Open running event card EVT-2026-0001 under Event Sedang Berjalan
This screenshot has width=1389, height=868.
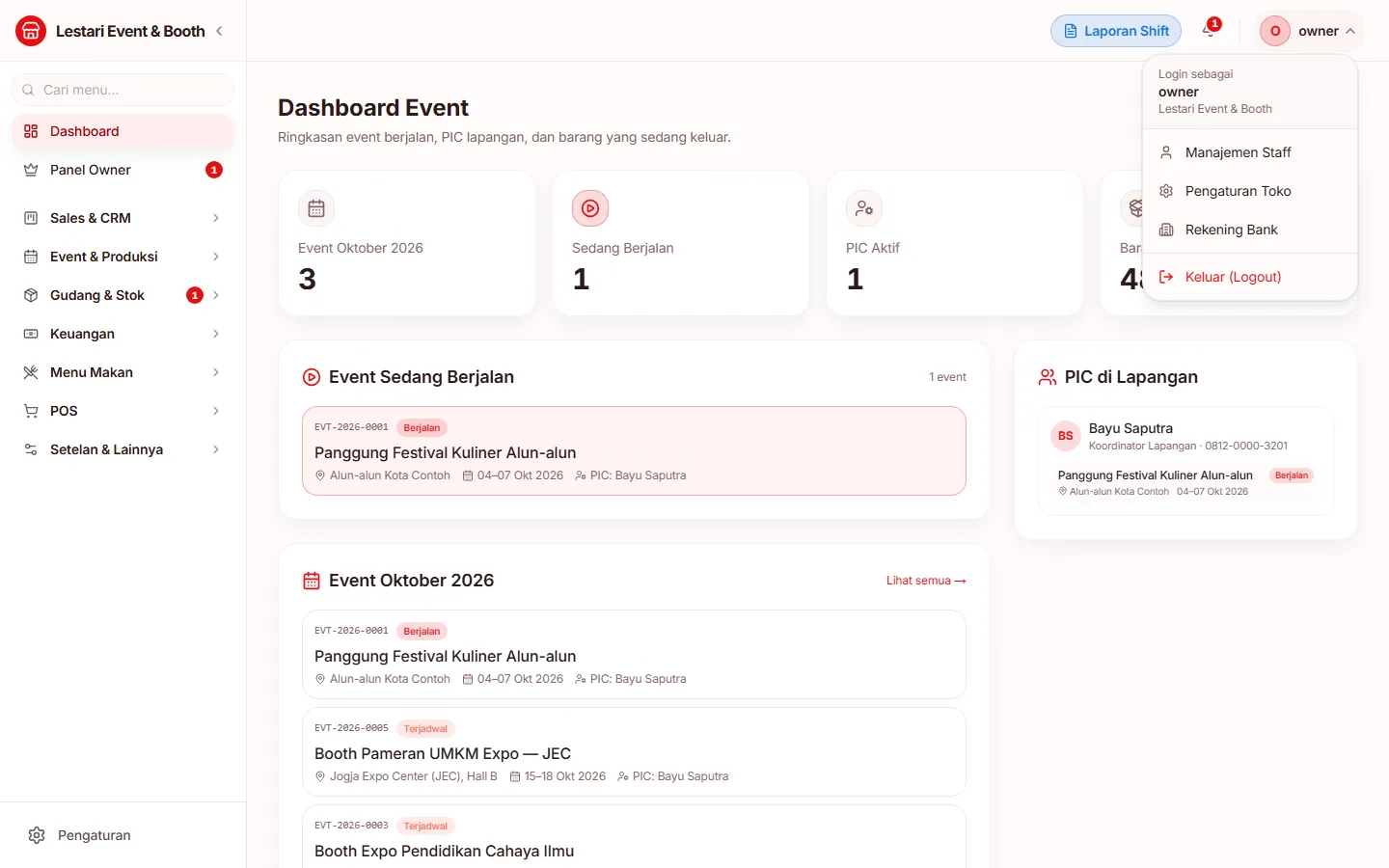(634, 451)
